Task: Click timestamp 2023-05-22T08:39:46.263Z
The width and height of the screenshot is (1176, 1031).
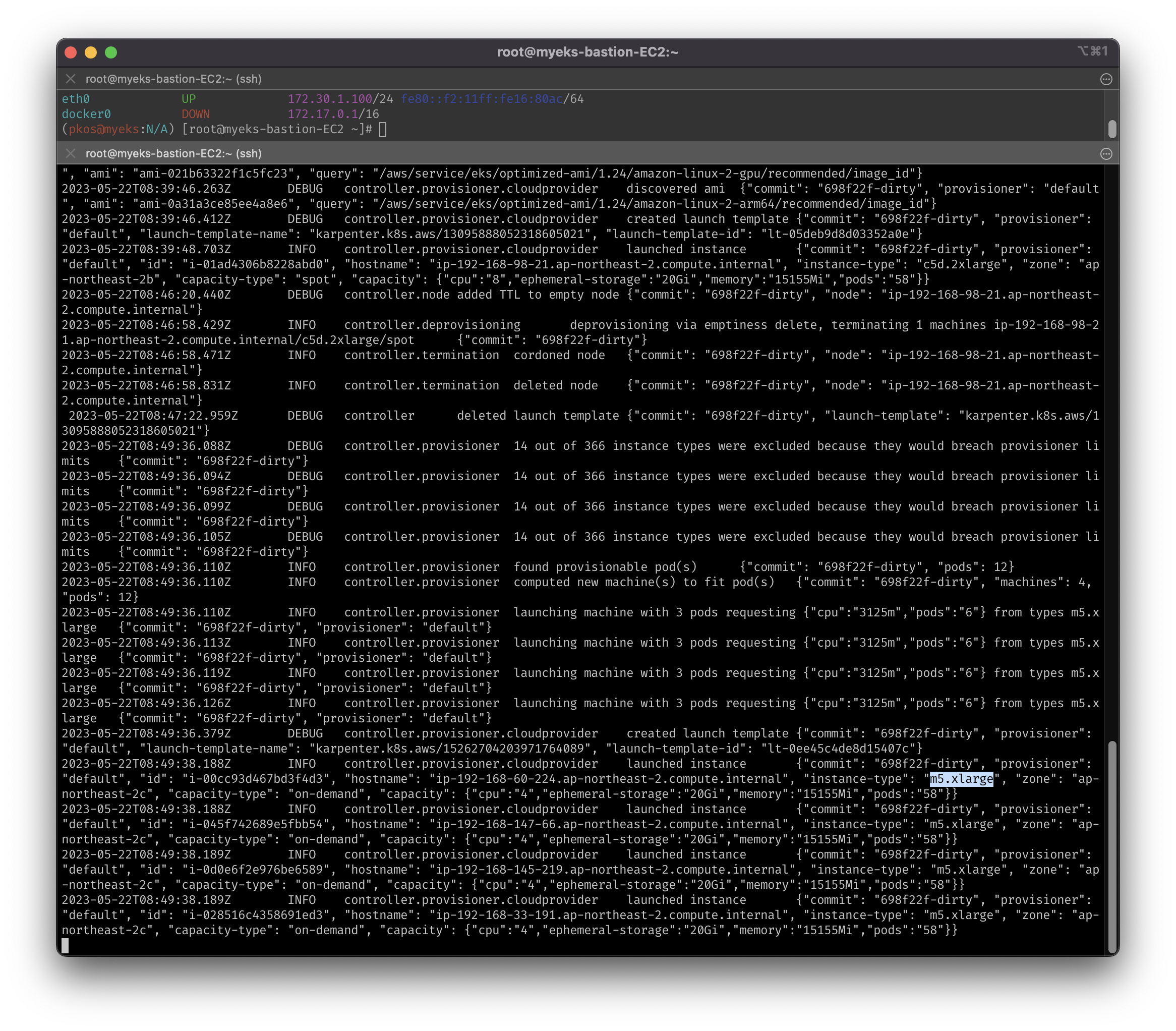Action: pos(146,189)
